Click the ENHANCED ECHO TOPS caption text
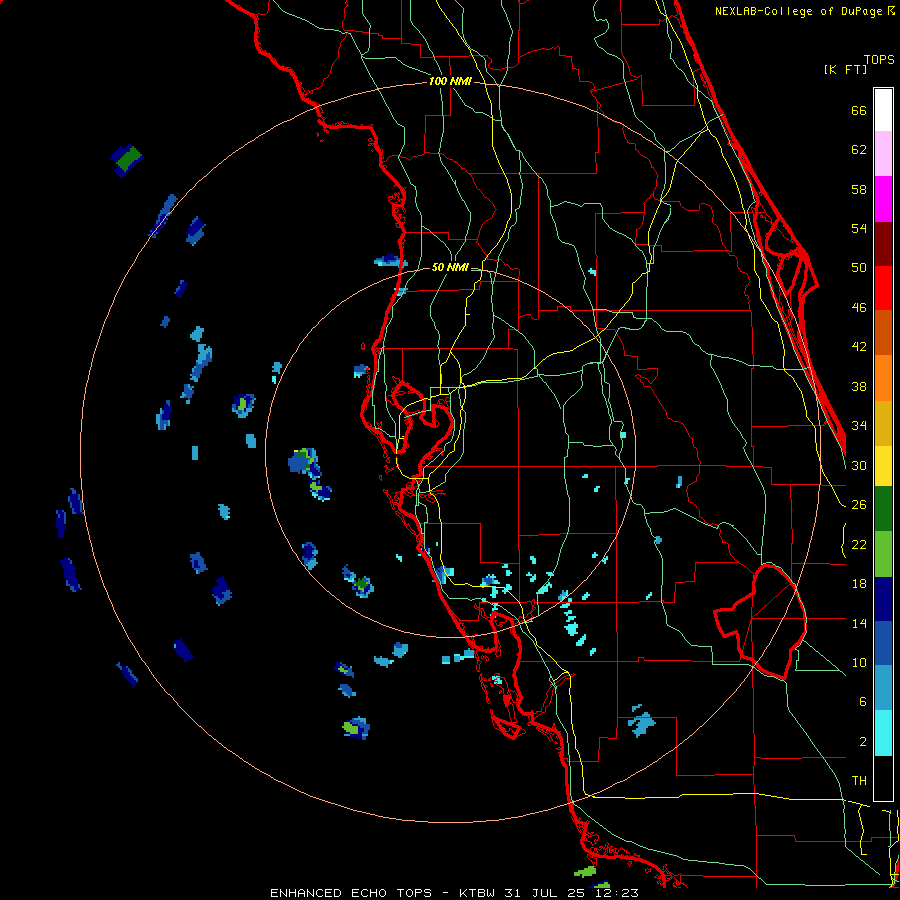Screen dimensions: 900x900 point(351,893)
